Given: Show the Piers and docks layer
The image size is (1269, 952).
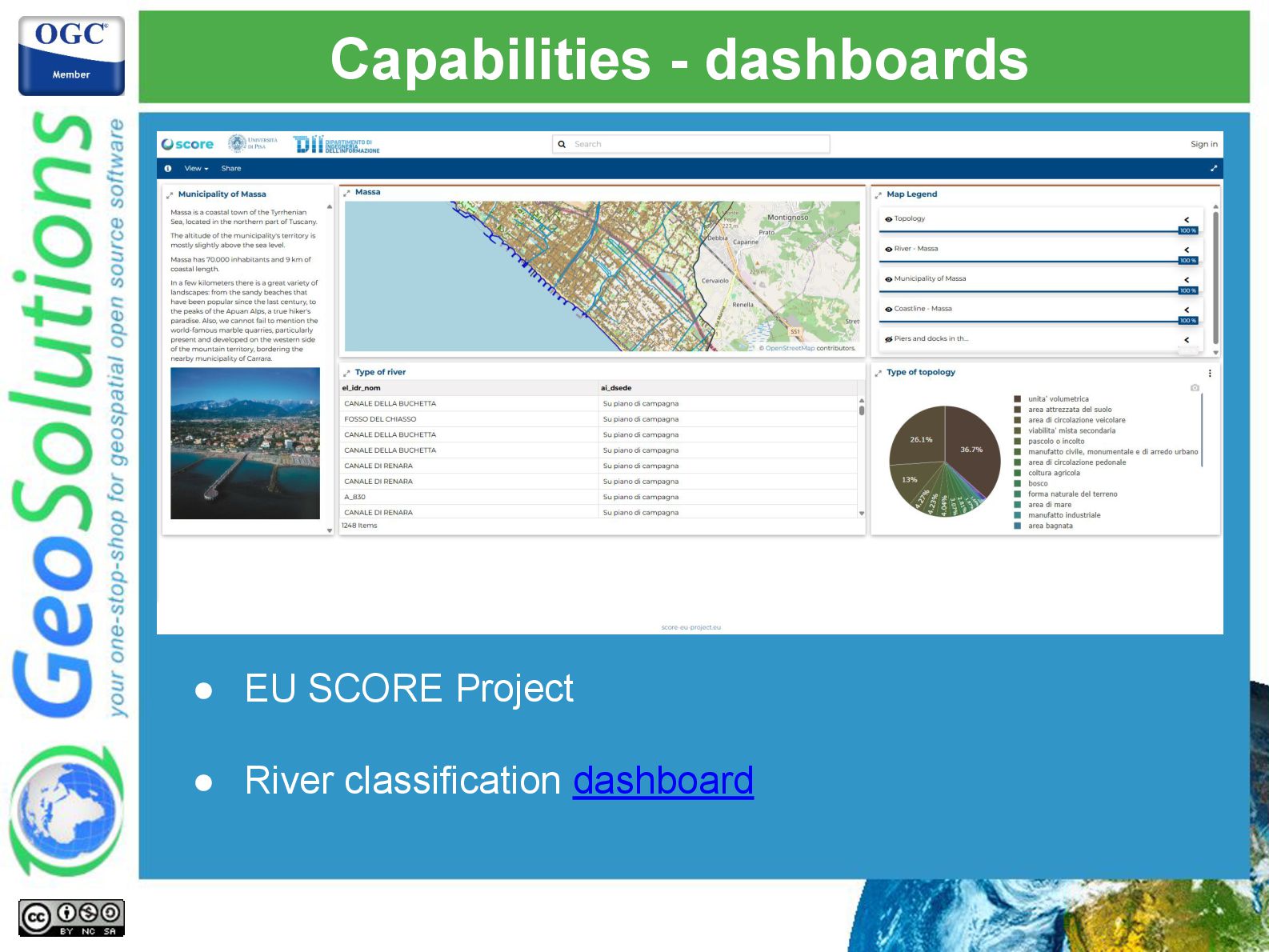Looking at the screenshot, I should click(888, 339).
